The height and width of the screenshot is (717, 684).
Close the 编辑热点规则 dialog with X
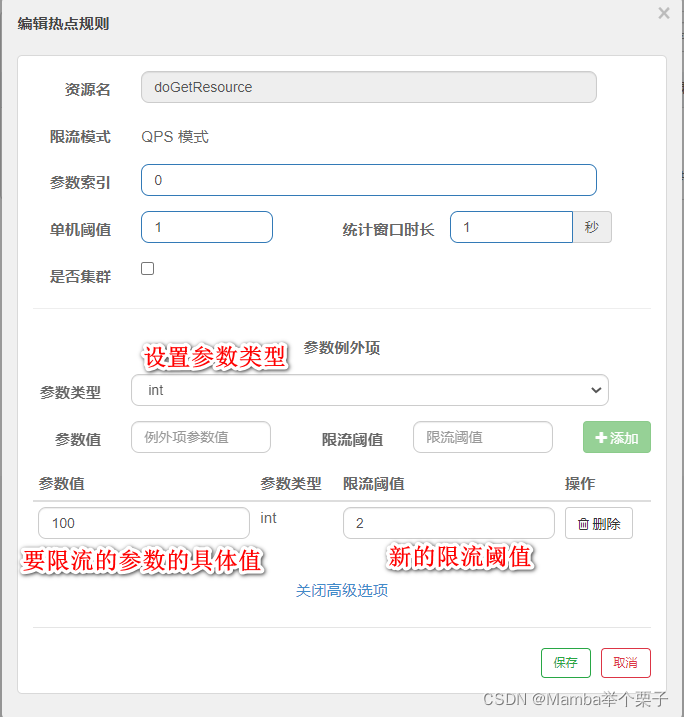pos(664,13)
